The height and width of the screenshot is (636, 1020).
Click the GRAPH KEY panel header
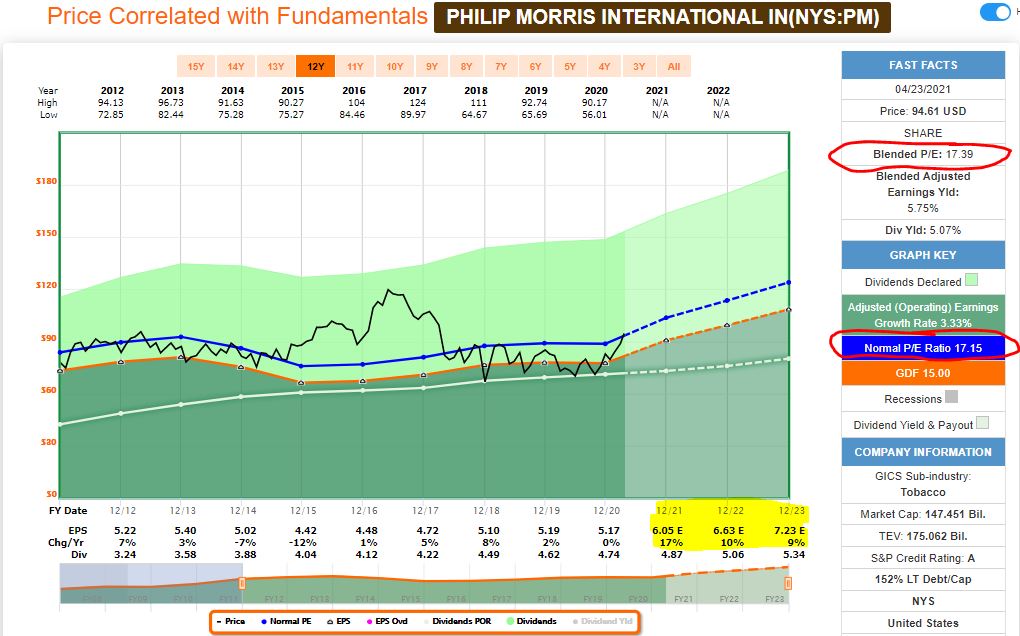pyautogui.click(x=923, y=255)
